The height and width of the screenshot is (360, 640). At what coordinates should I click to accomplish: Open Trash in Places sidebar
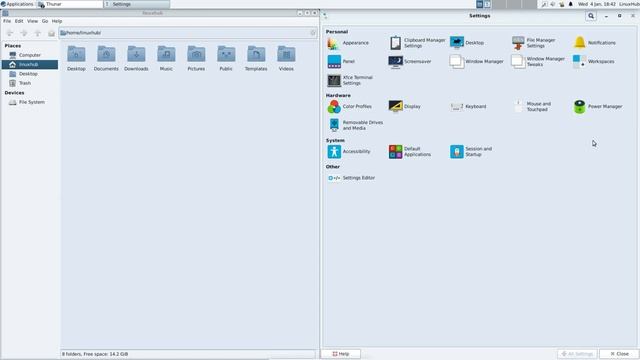click(x=29, y=83)
